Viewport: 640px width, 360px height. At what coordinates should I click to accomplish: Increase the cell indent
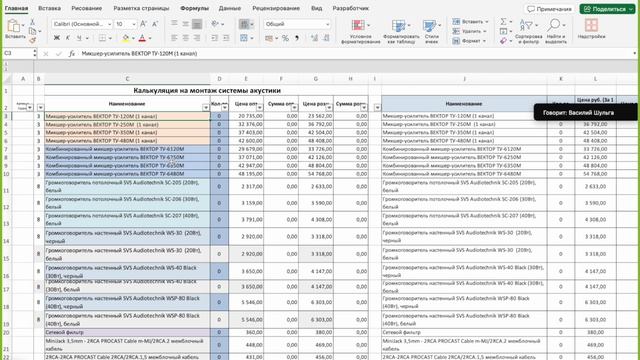point(226,38)
